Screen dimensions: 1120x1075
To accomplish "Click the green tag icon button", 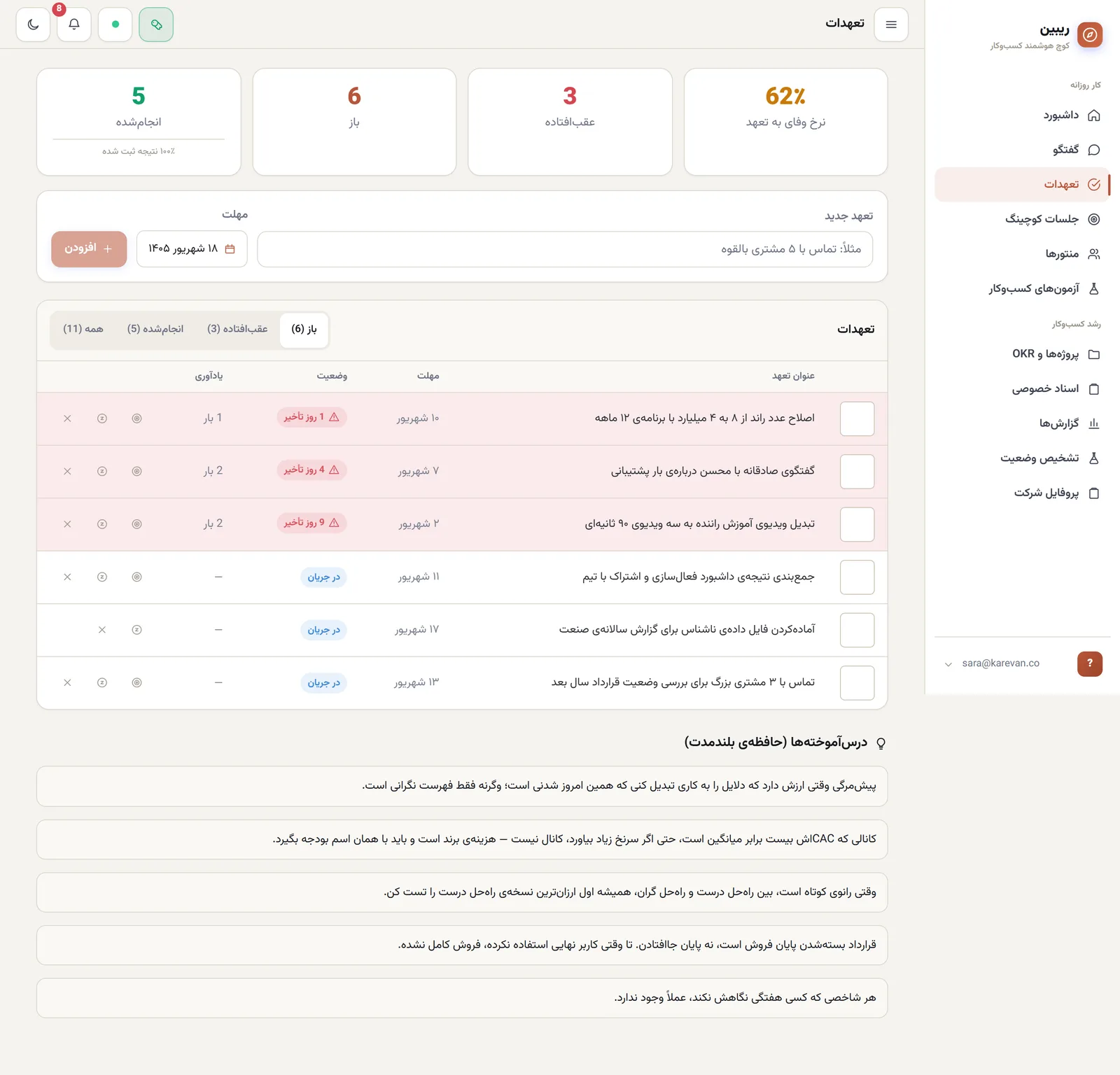I will (x=156, y=24).
